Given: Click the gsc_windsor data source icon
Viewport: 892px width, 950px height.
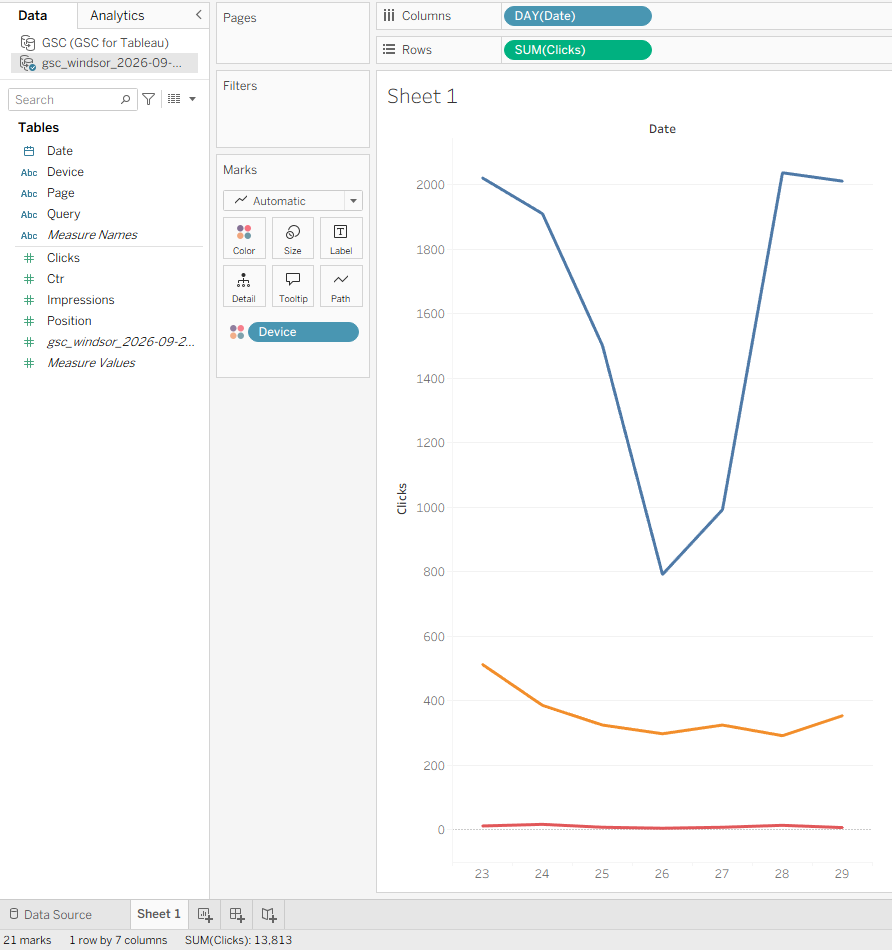Looking at the screenshot, I should [x=28, y=63].
